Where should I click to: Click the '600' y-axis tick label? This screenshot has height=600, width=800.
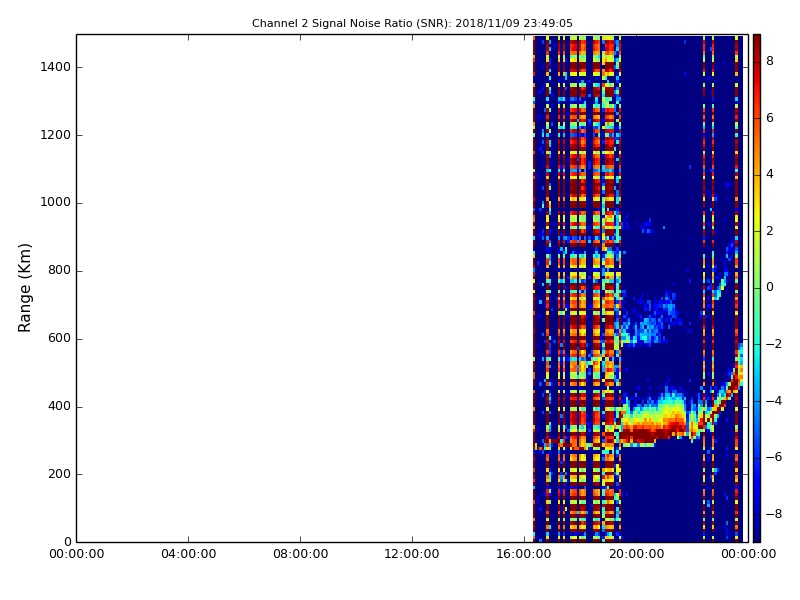pyautogui.click(x=59, y=338)
